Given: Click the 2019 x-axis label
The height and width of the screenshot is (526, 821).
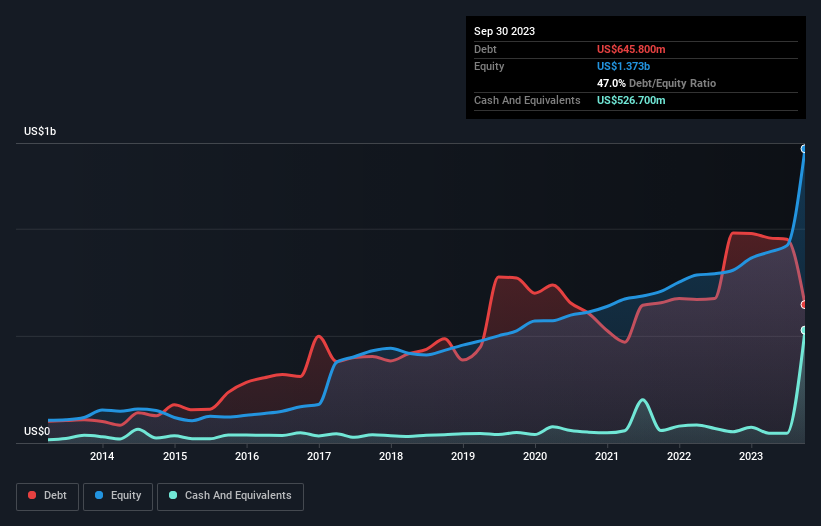Looking at the screenshot, I should [463, 456].
